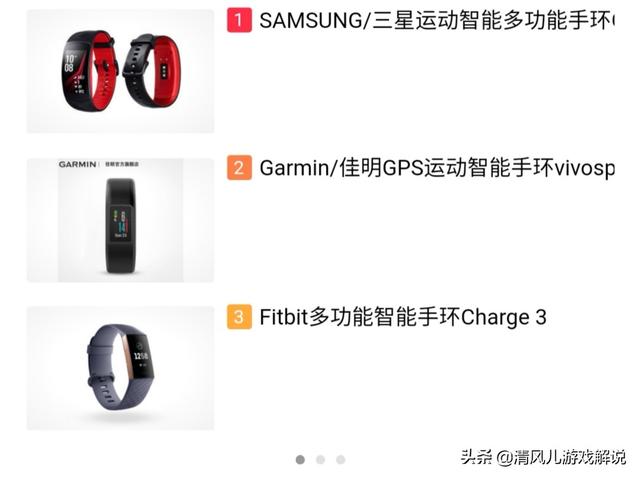Click the Fitbit screen showing 12:58

[x=140, y=355]
